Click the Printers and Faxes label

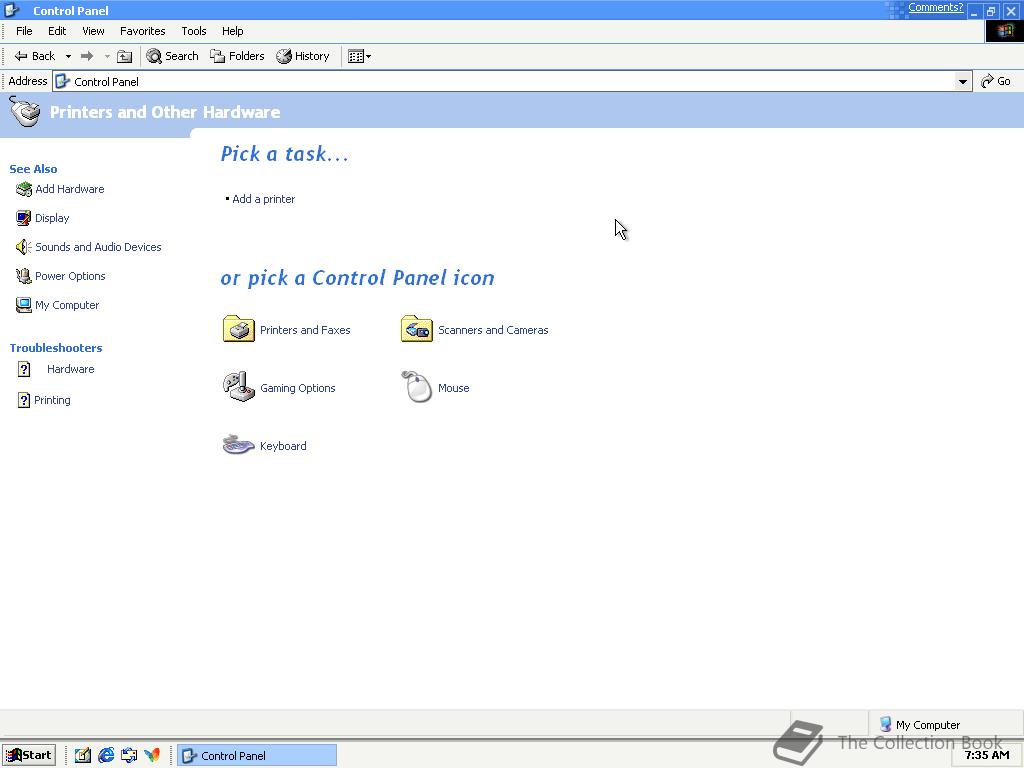(305, 330)
